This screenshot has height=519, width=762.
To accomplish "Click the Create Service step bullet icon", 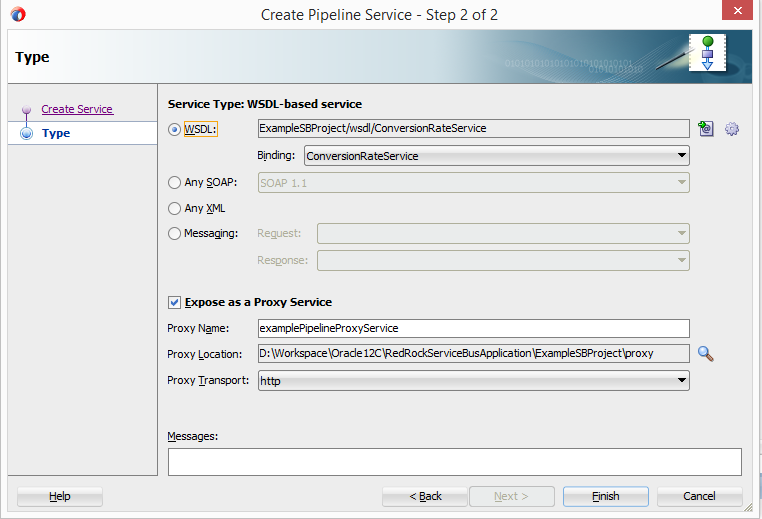I will (26, 109).
